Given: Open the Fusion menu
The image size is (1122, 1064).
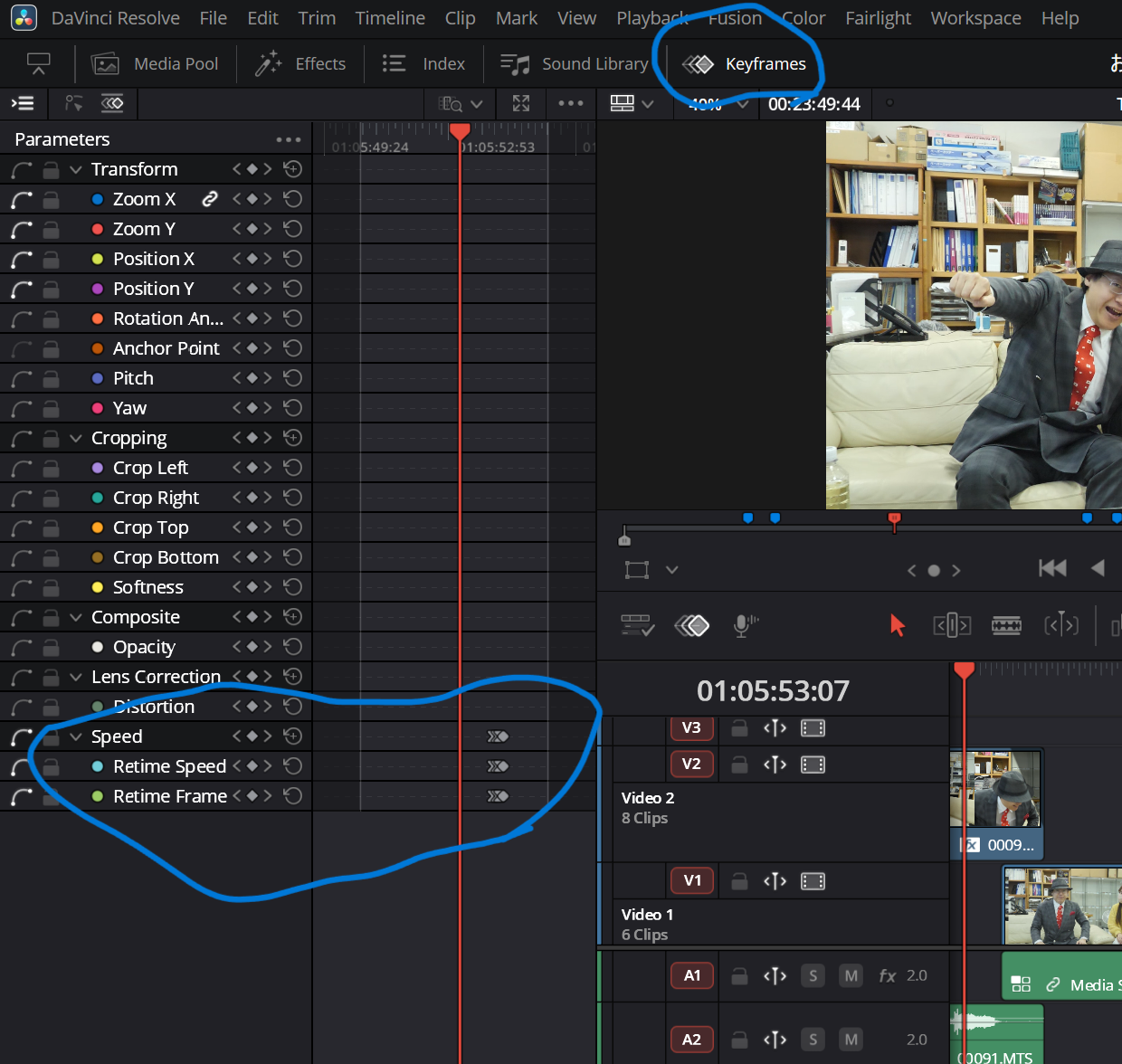Looking at the screenshot, I should point(735,18).
